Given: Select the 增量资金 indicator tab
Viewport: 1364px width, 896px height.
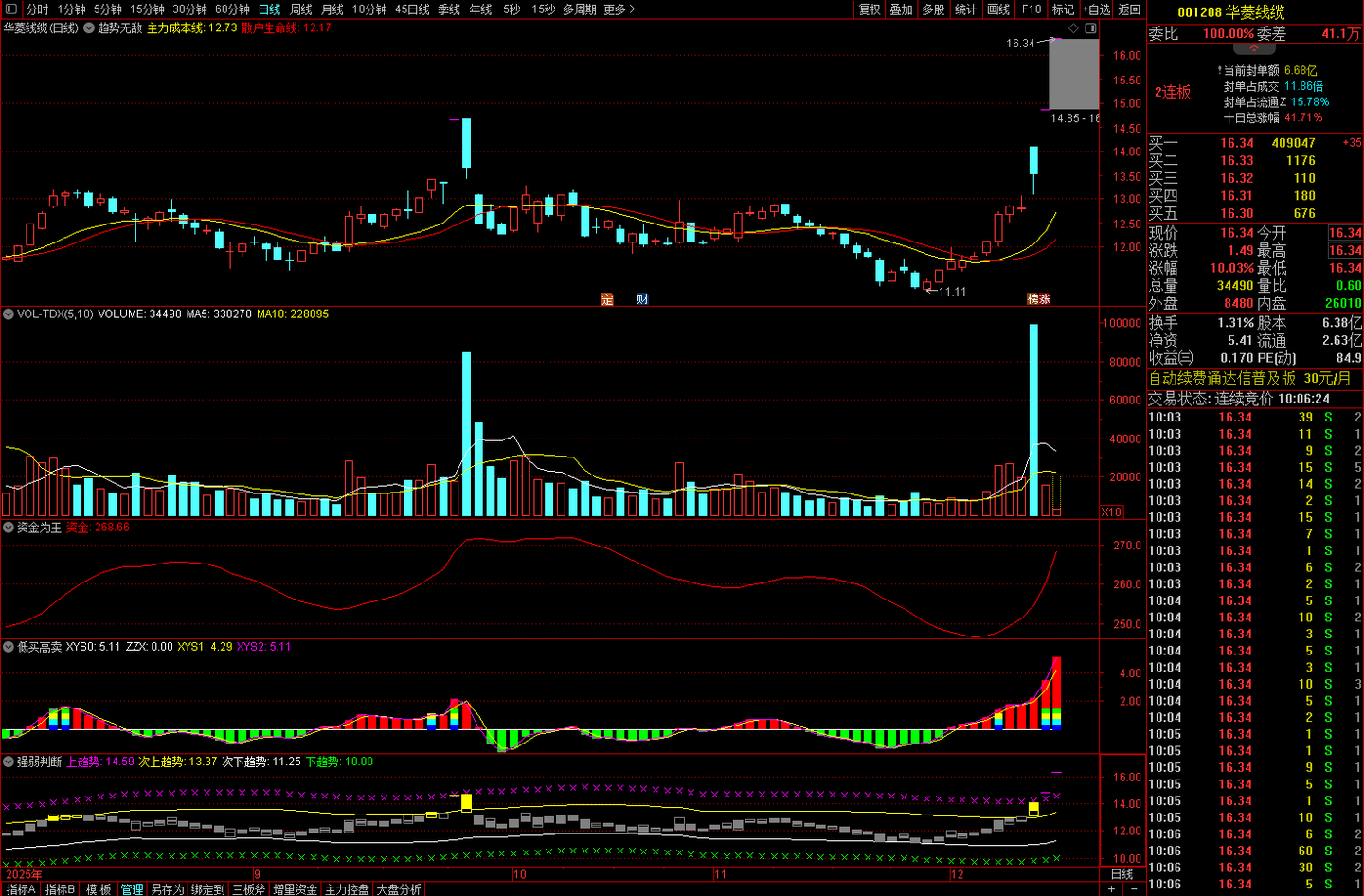Looking at the screenshot, I should point(296,889).
